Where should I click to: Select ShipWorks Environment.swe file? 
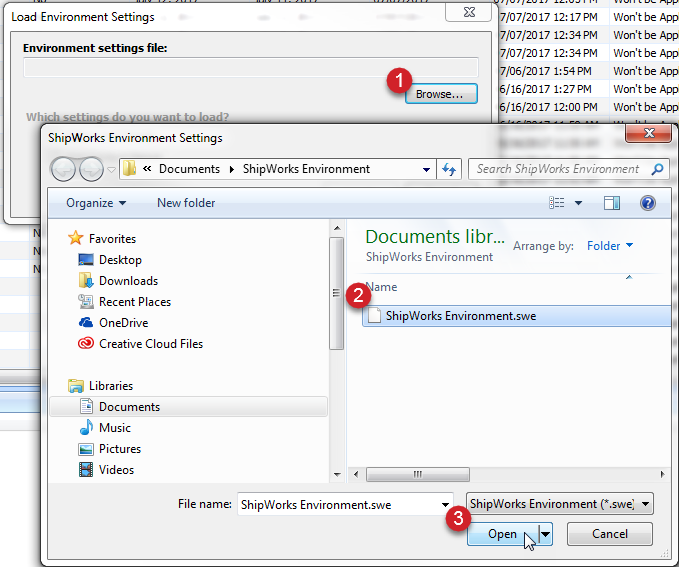click(516, 316)
